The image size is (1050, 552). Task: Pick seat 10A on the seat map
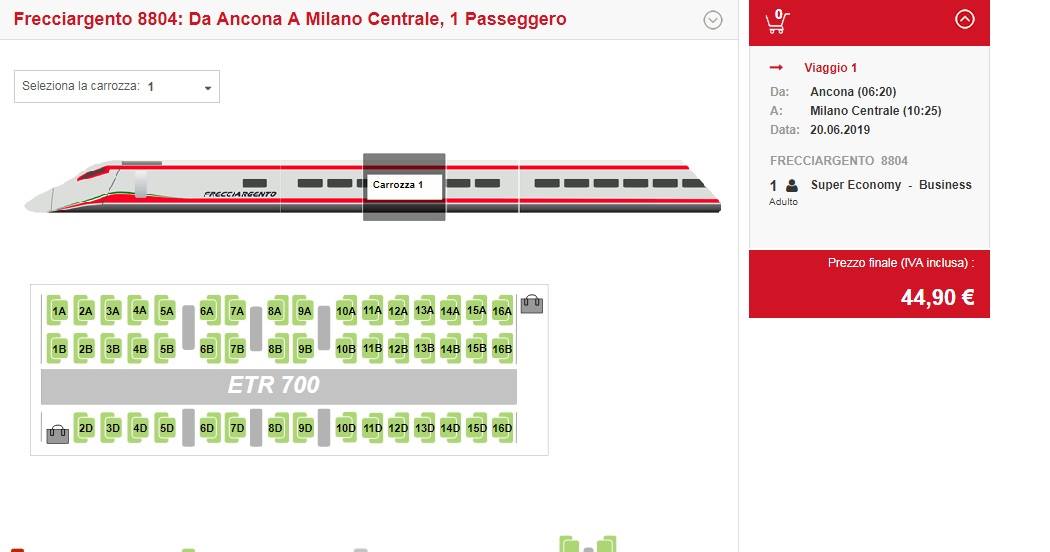click(346, 311)
